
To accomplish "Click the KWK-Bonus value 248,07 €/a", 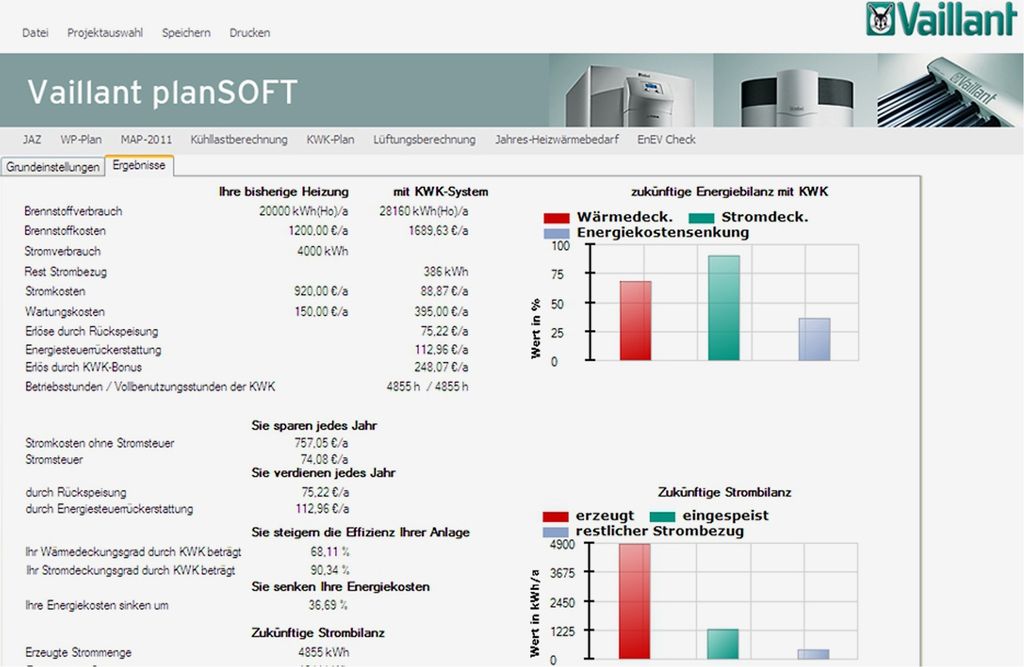I will (441, 368).
